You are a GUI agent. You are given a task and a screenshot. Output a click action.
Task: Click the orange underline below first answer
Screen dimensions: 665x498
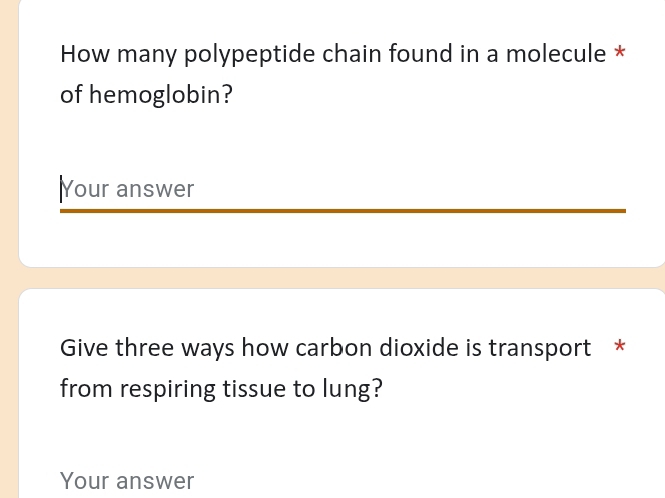tap(342, 211)
